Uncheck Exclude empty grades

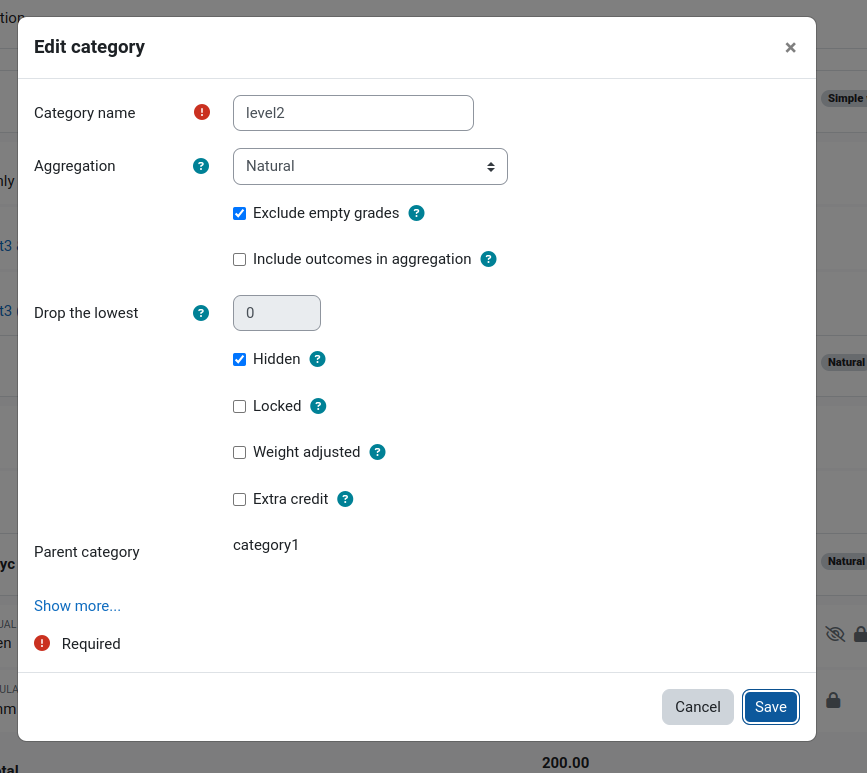[x=239, y=213]
